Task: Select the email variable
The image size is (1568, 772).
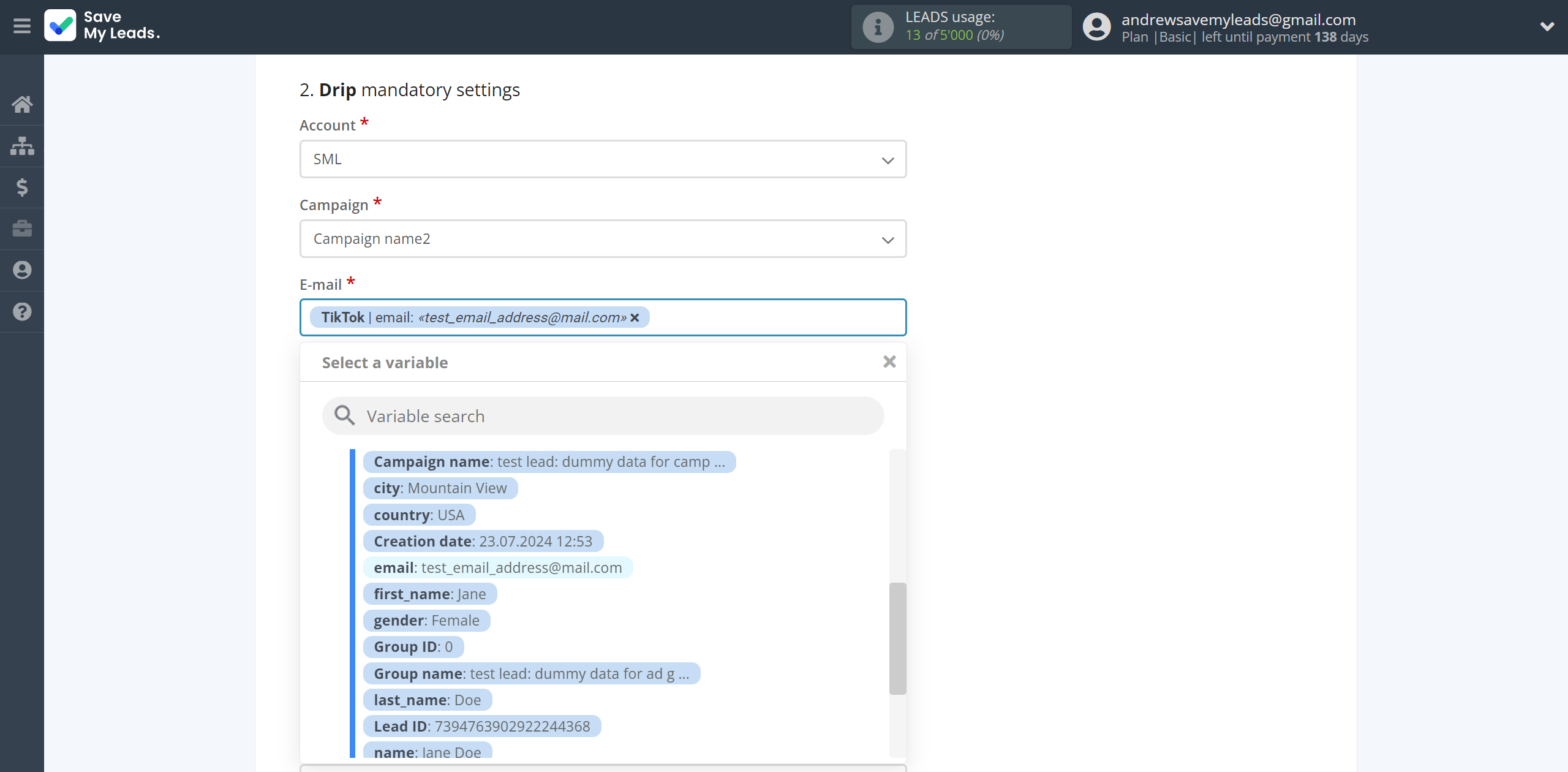Action: 498,568
